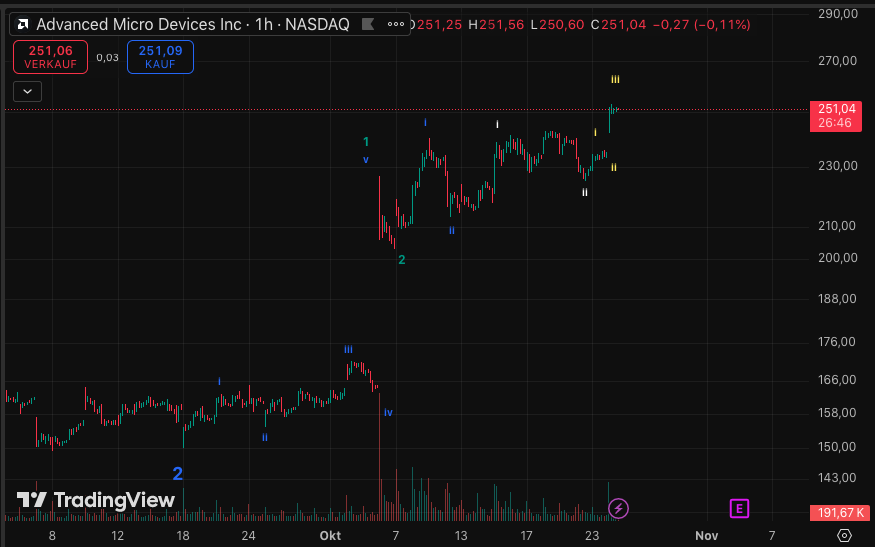Click the large blue 2 wave label
This screenshot has width=875, height=547.
(177, 474)
